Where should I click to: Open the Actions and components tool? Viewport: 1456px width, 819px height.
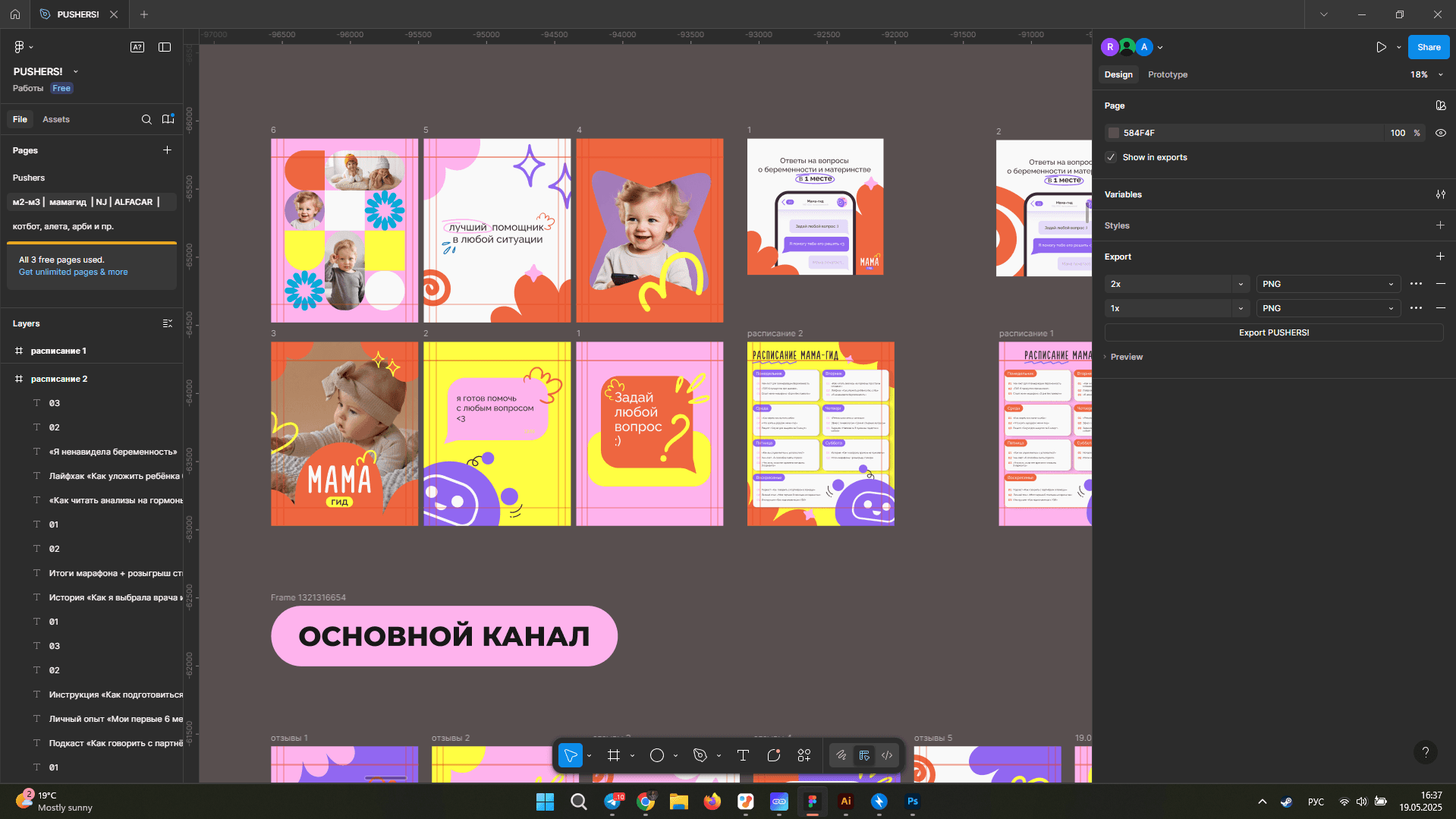click(x=804, y=755)
